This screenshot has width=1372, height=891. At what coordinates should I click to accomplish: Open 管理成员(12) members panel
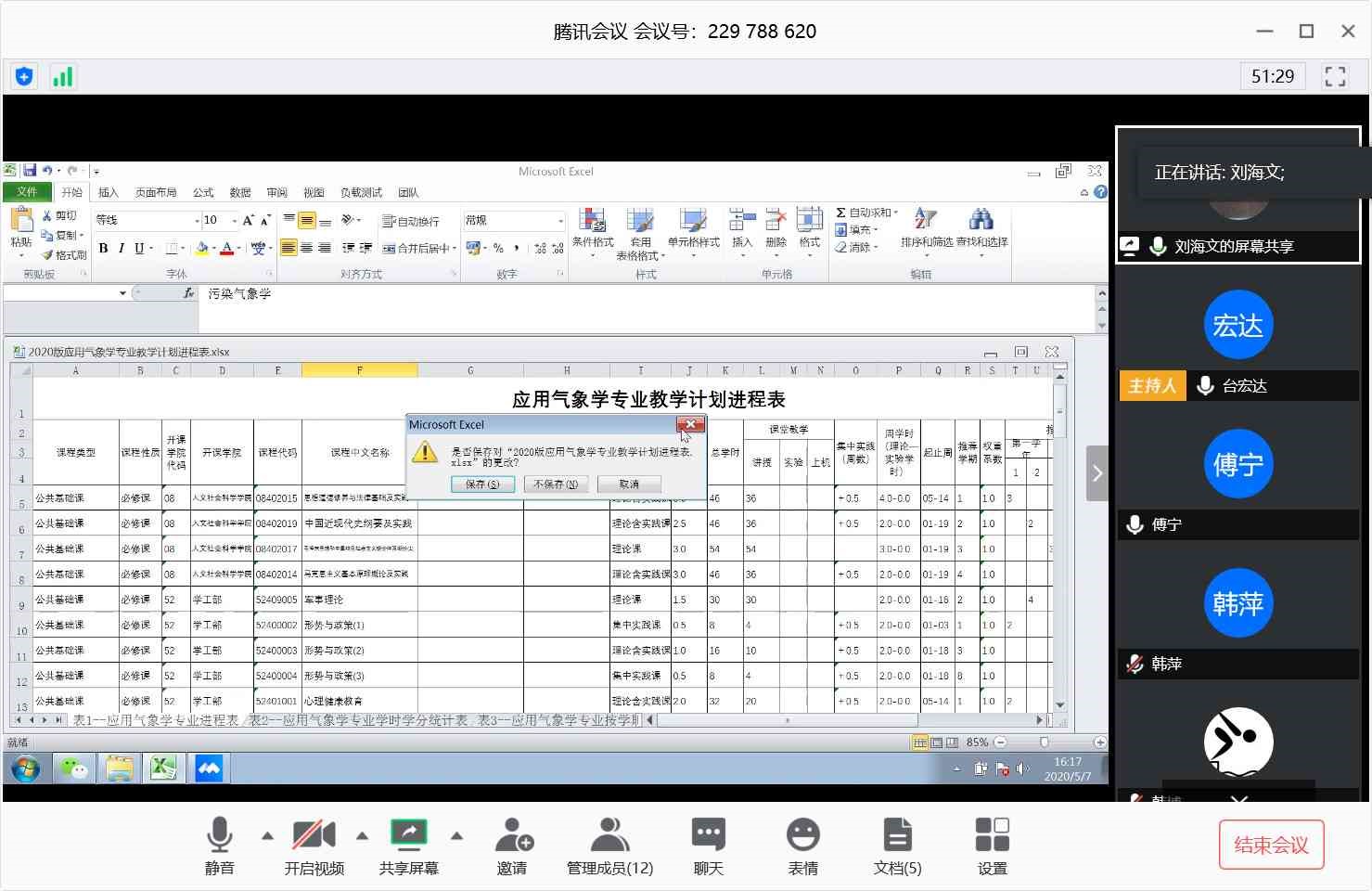coord(609,835)
